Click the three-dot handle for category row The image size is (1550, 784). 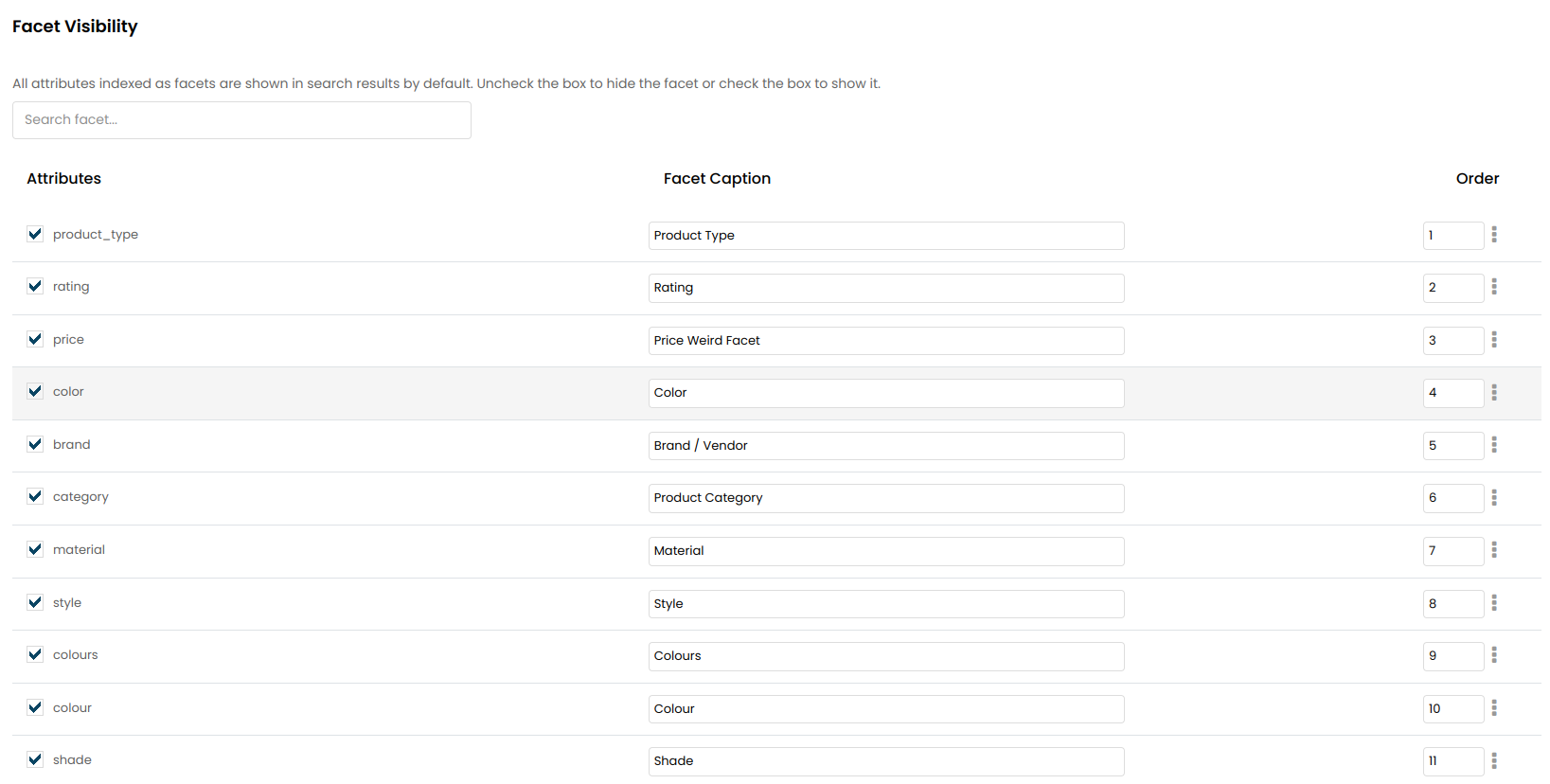click(x=1494, y=497)
